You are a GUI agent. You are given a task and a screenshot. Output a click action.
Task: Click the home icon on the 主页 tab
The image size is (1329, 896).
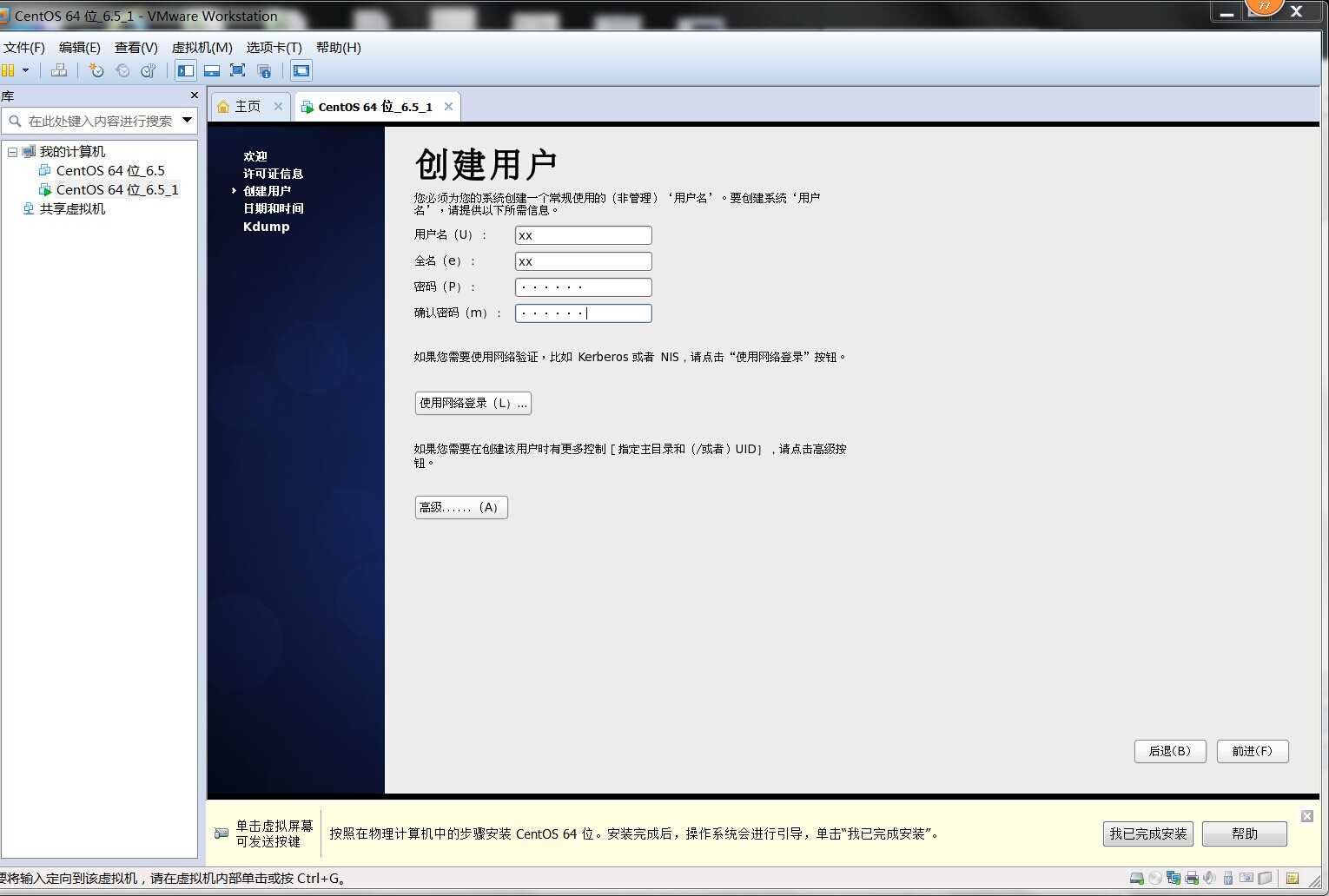tap(223, 106)
